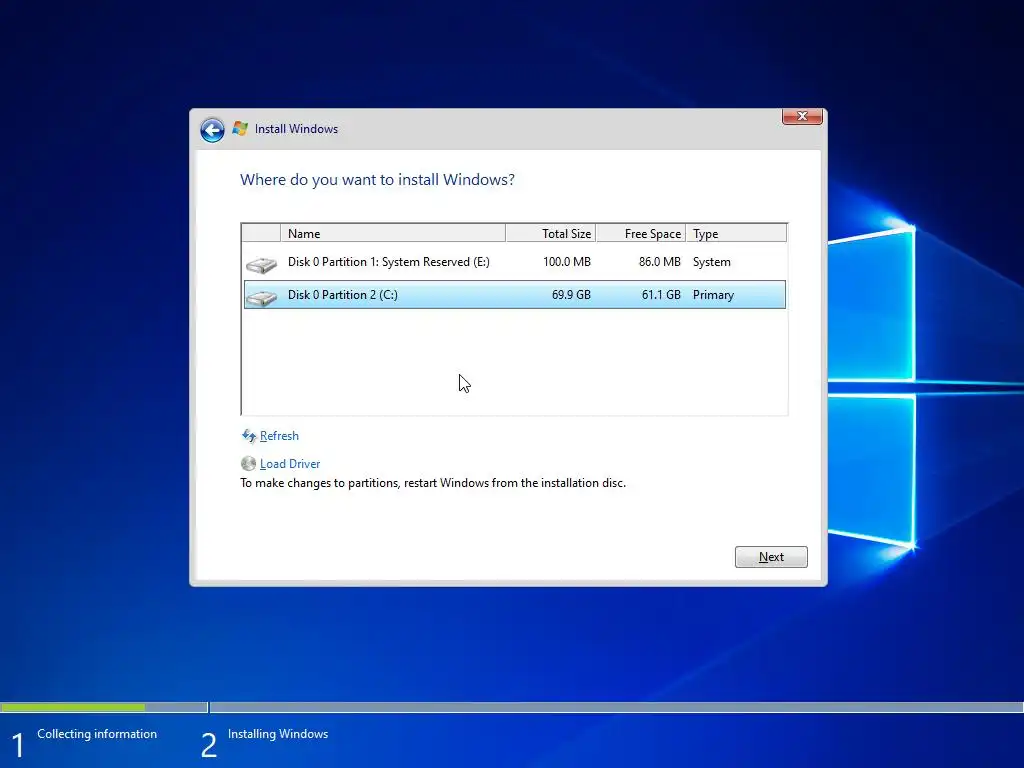Sort by the Total Size column header
The height and width of the screenshot is (768, 1024).
tap(551, 233)
